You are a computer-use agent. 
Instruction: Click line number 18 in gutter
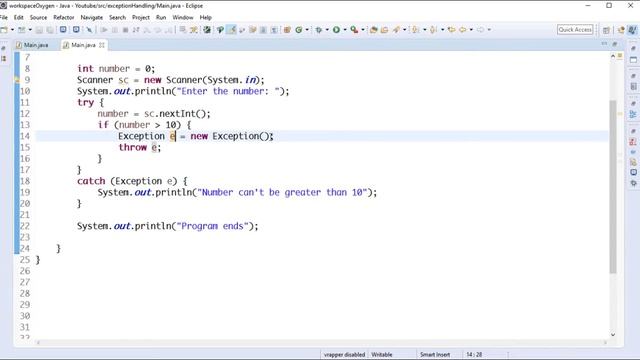click(x=25, y=181)
